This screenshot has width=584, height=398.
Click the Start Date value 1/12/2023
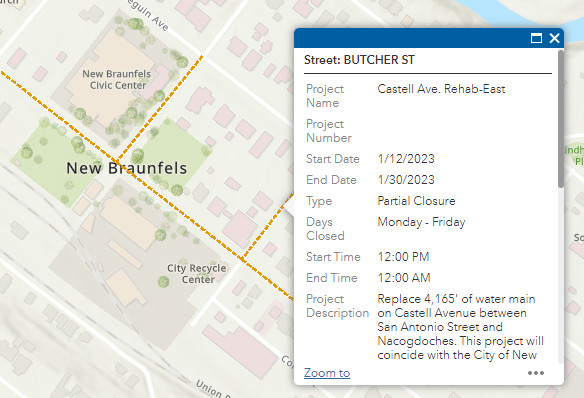tap(406, 159)
